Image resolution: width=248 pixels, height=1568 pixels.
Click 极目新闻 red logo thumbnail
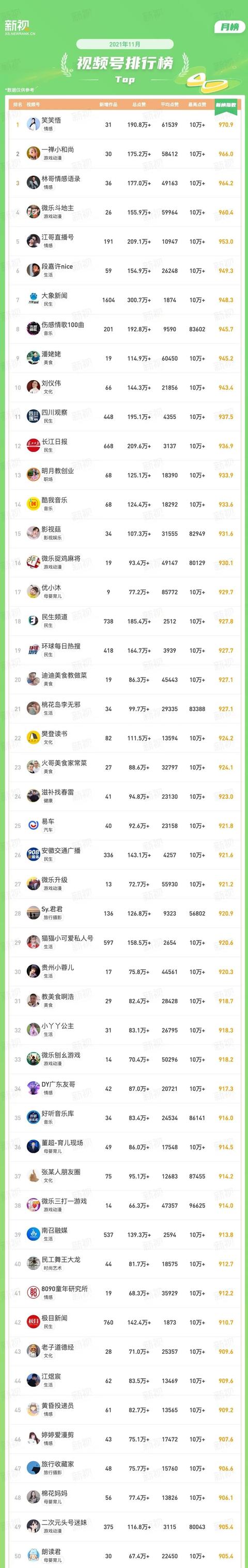click(x=33, y=1323)
